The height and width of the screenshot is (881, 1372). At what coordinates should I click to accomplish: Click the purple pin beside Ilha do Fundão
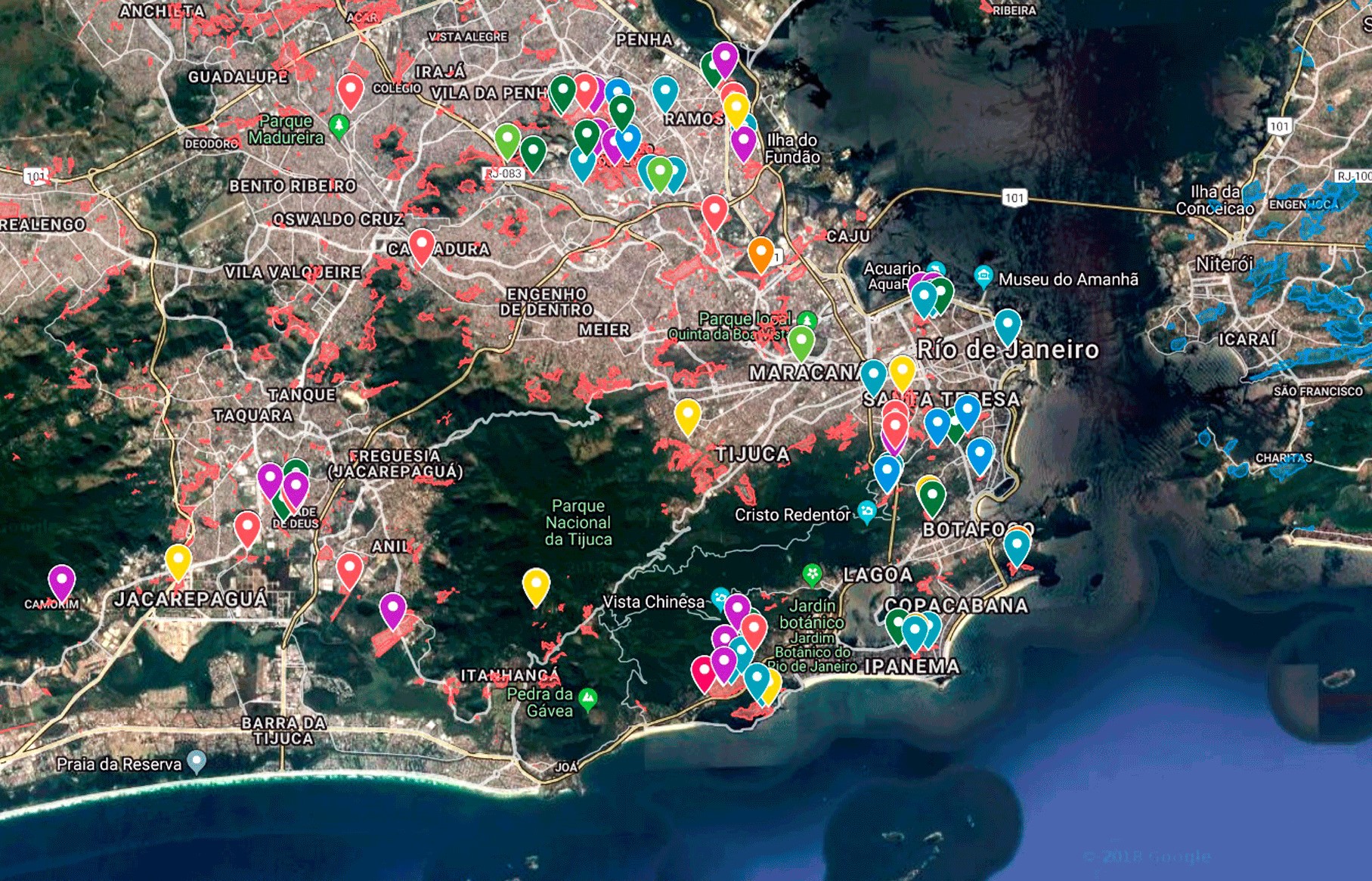[743, 141]
